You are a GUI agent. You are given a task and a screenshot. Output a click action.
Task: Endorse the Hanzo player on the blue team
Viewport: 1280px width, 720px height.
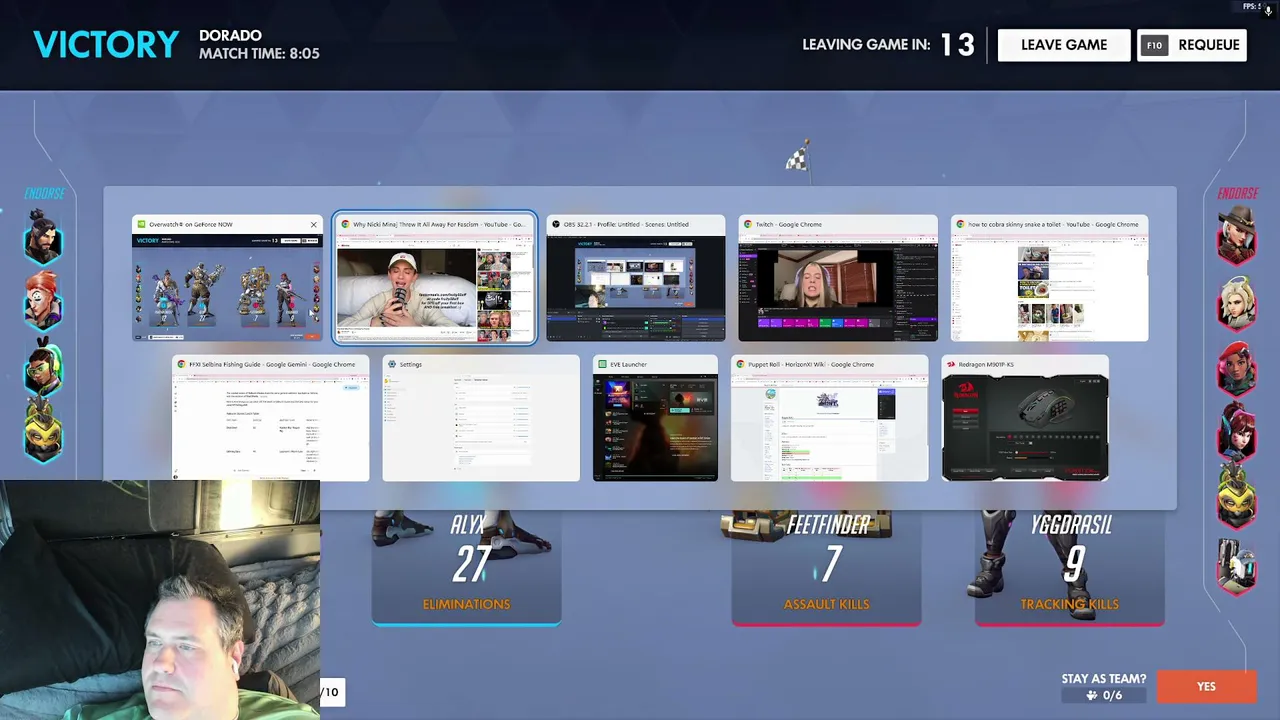coord(42,239)
